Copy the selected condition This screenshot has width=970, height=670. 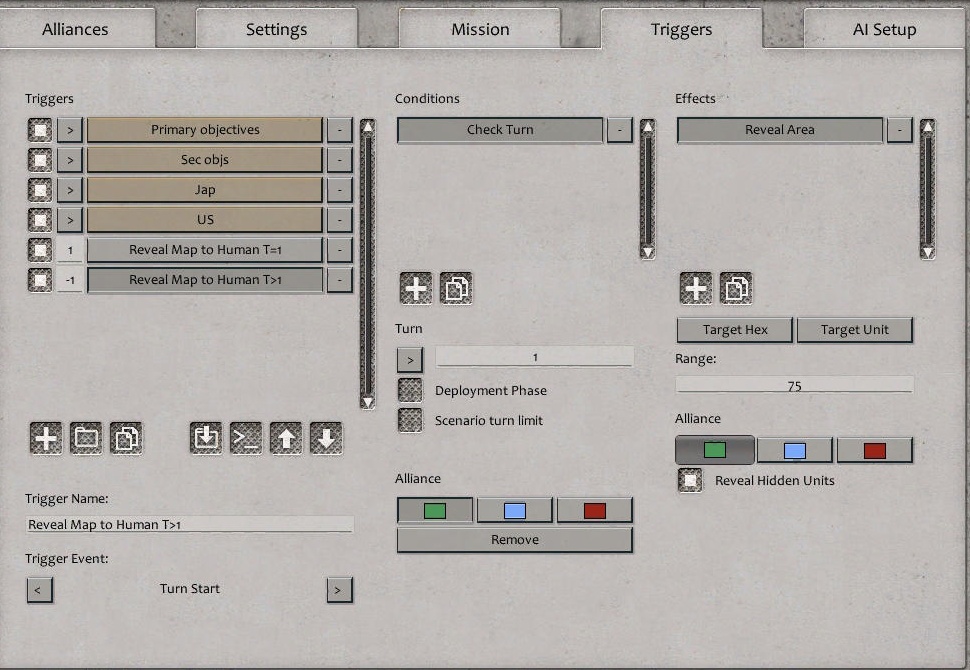point(456,288)
